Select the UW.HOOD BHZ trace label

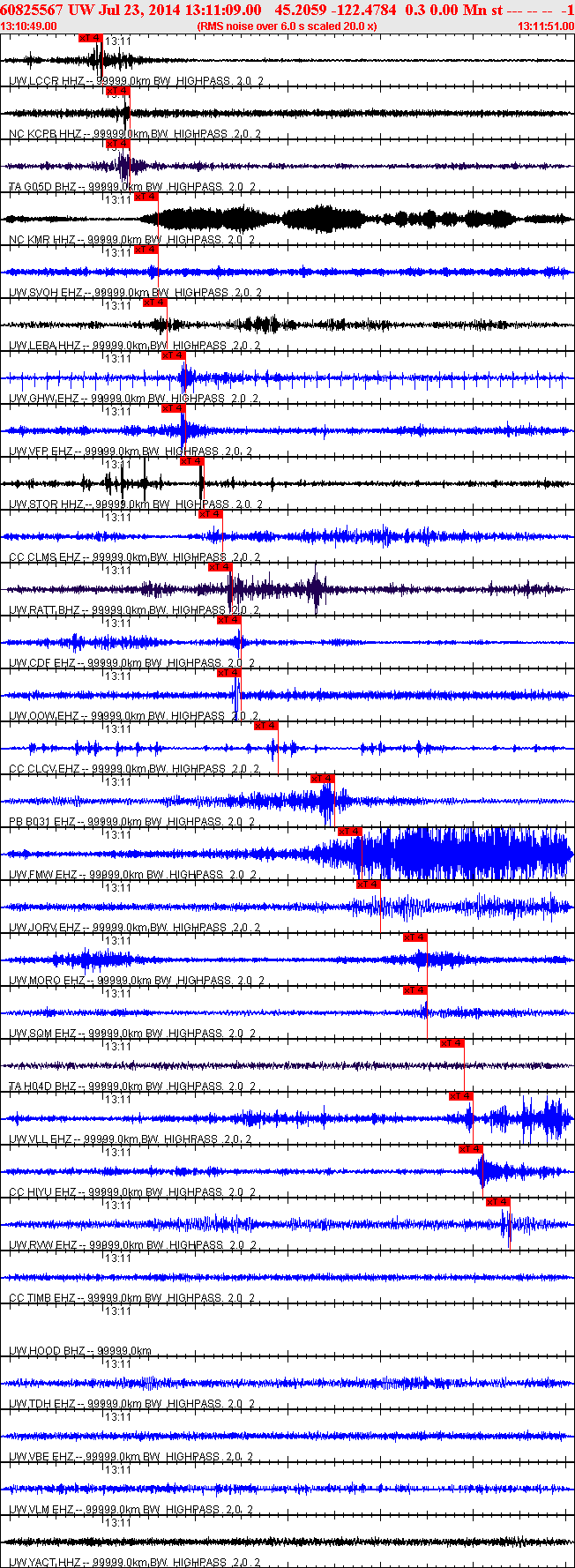(80, 1351)
